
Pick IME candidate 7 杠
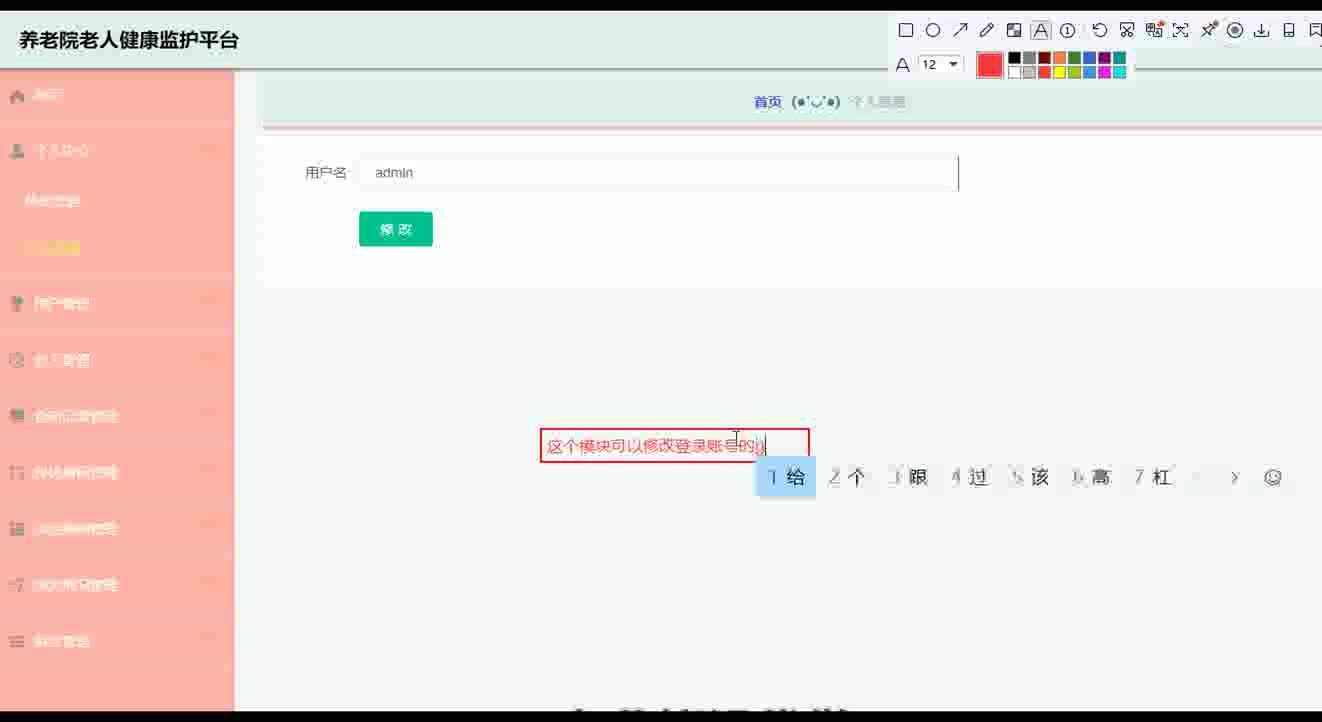(x=1153, y=477)
